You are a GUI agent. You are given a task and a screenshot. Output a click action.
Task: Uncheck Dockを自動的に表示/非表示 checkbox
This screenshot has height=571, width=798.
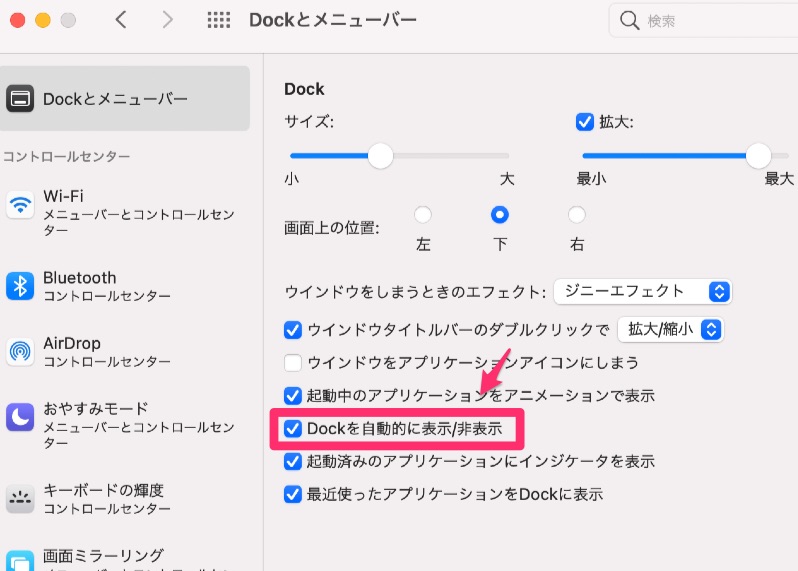click(293, 429)
